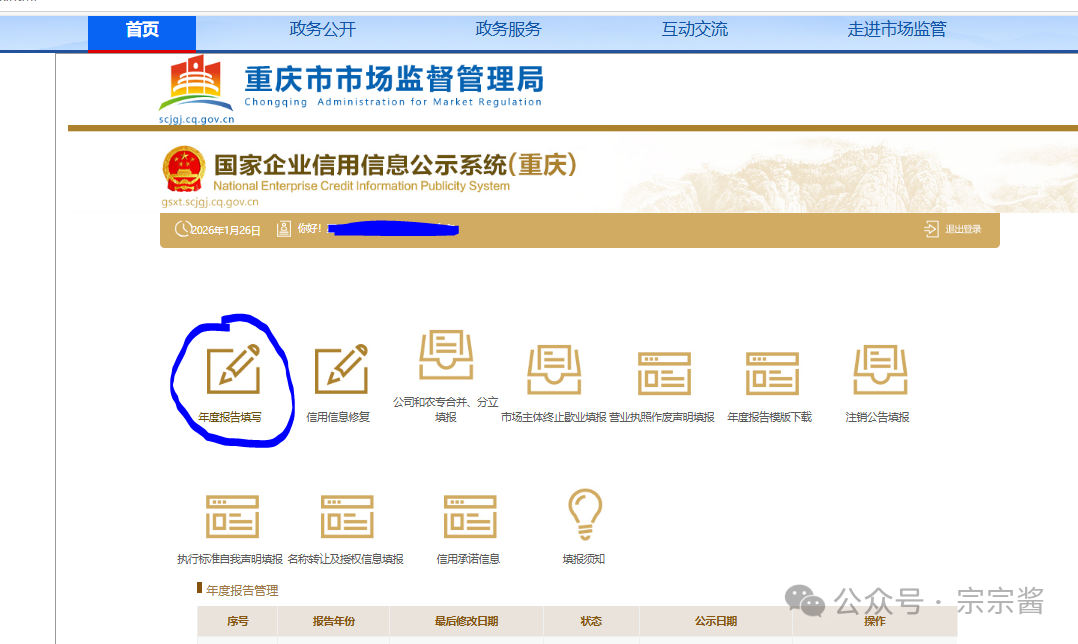Click the 报告年份 column header

click(x=333, y=621)
